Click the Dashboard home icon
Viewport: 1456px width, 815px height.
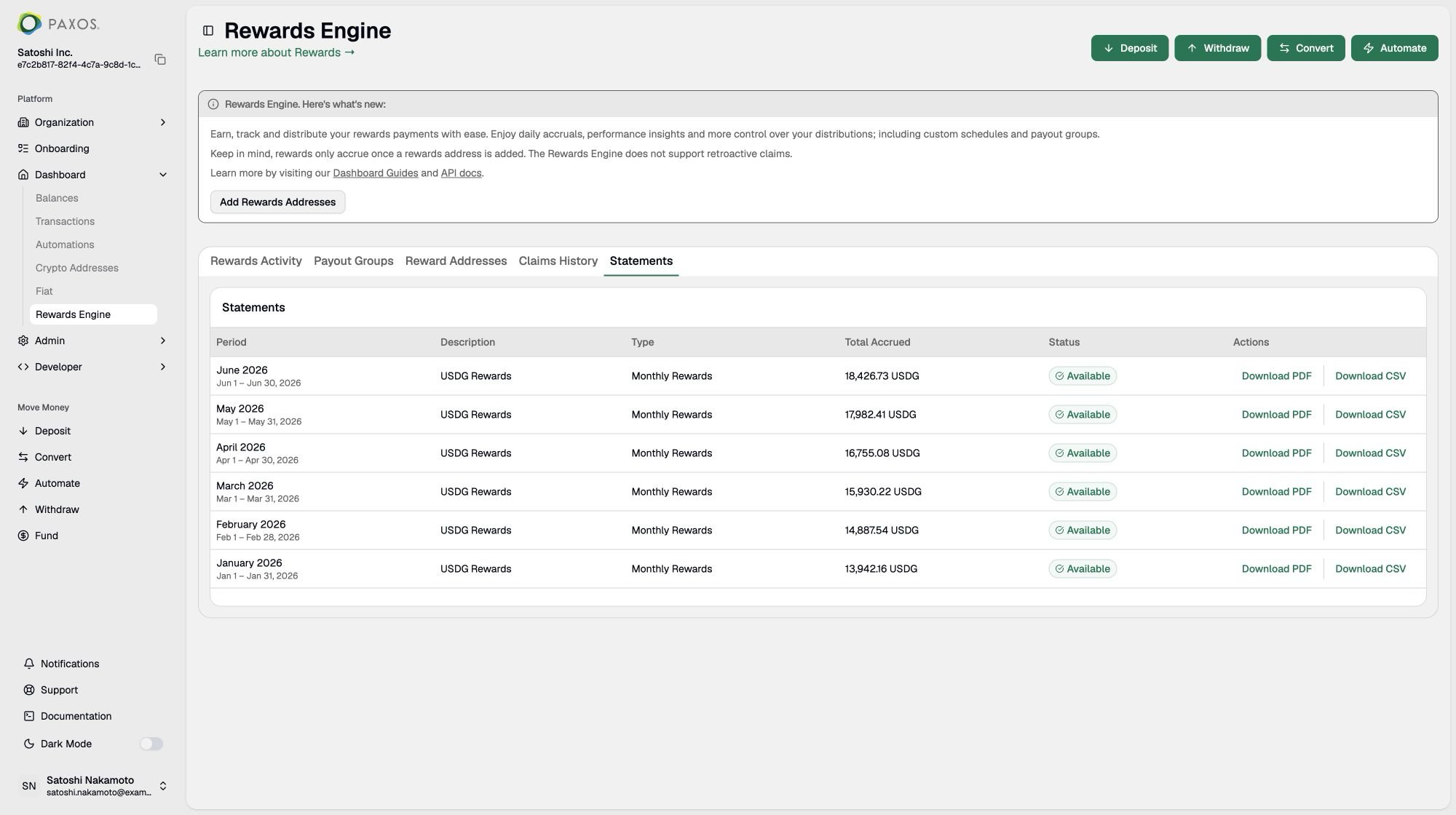point(23,175)
